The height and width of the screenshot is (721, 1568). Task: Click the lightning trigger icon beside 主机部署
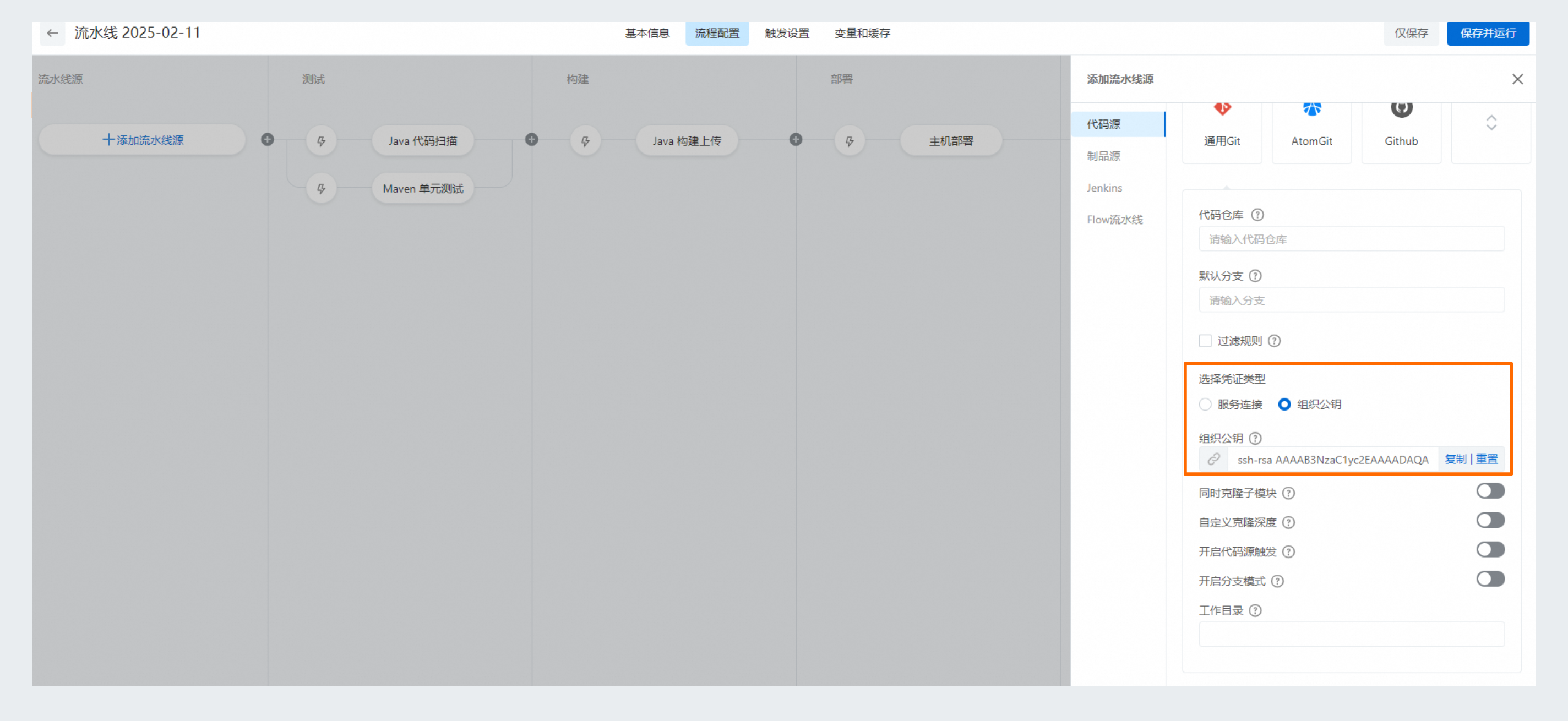850,141
